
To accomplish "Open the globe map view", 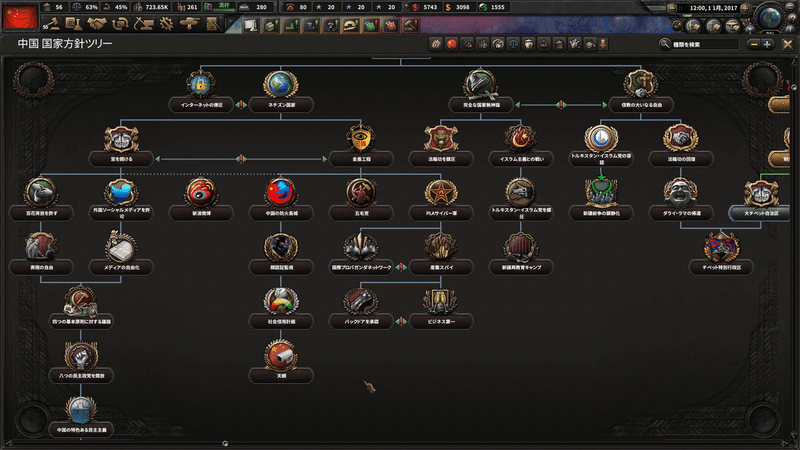I will pos(770,17).
